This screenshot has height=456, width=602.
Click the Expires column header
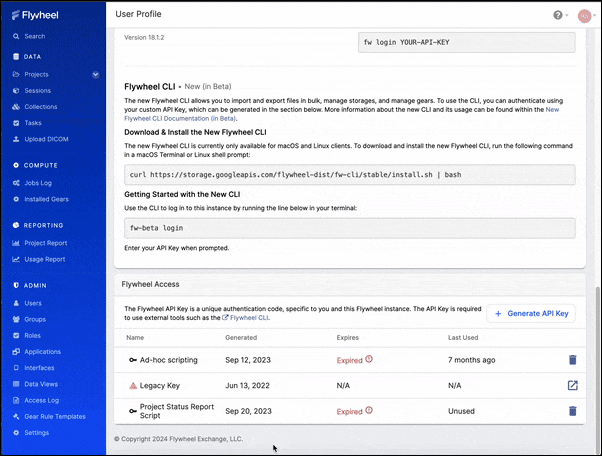[347, 338]
